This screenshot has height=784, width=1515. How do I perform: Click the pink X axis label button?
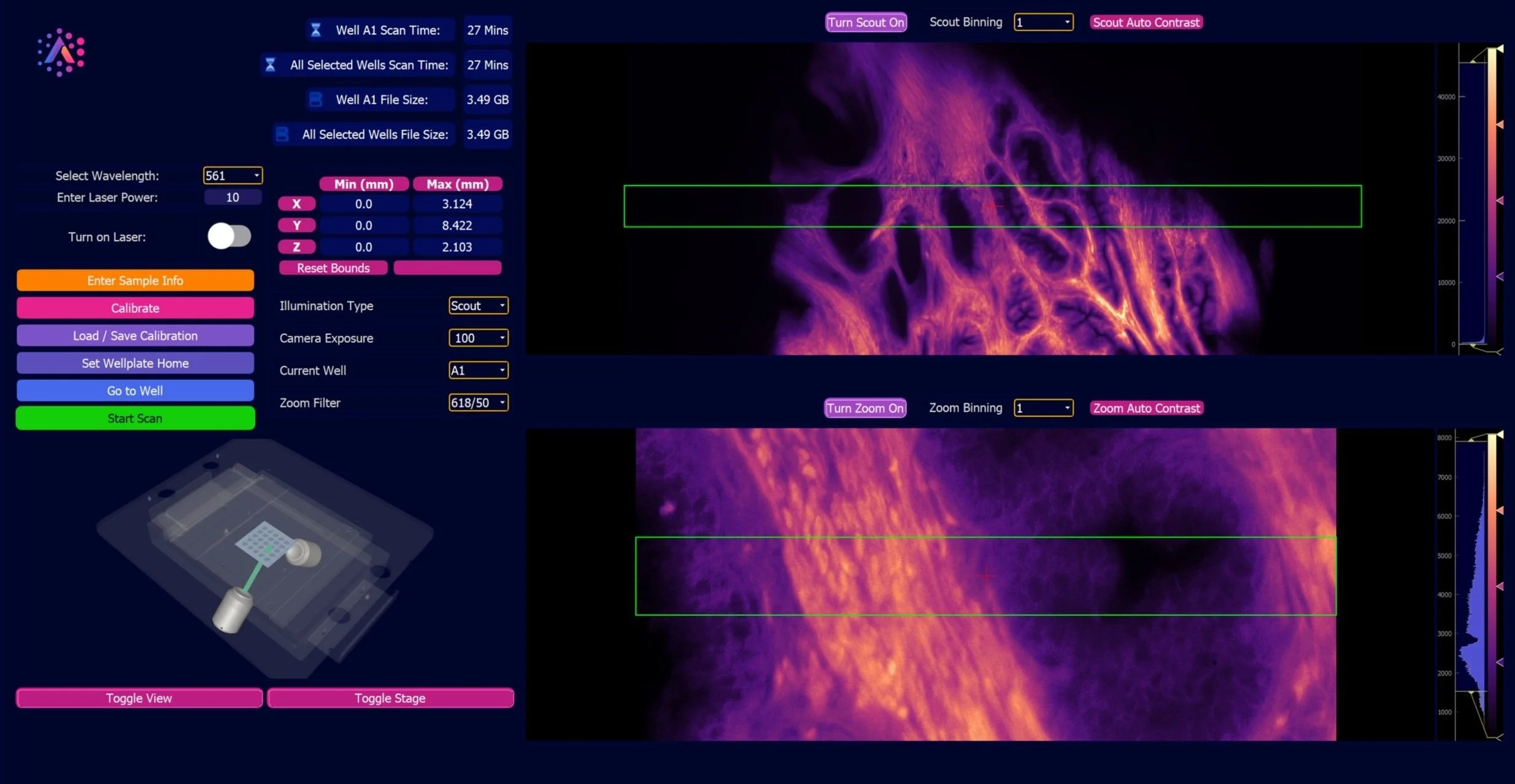click(x=297, y=204)
